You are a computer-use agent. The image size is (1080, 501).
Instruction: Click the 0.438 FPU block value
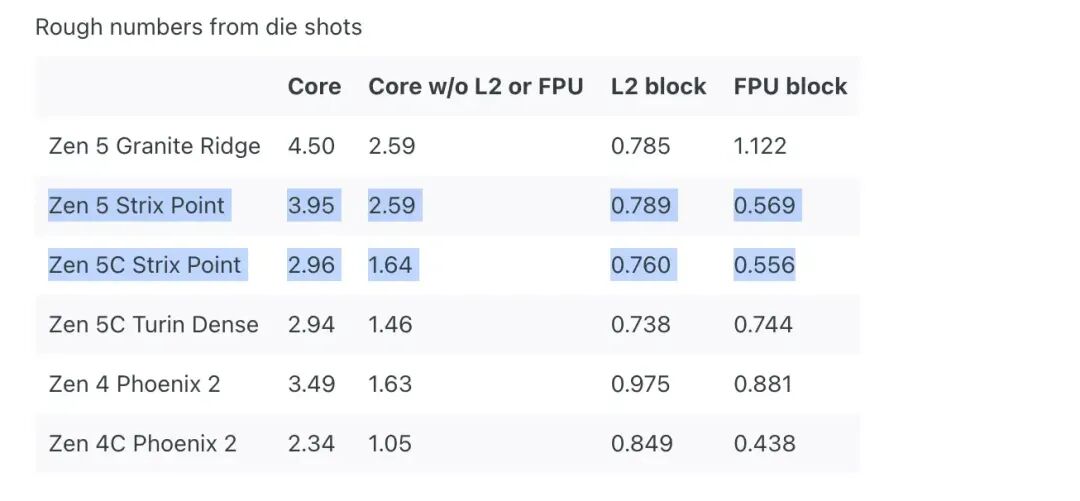tap(764, 444)
